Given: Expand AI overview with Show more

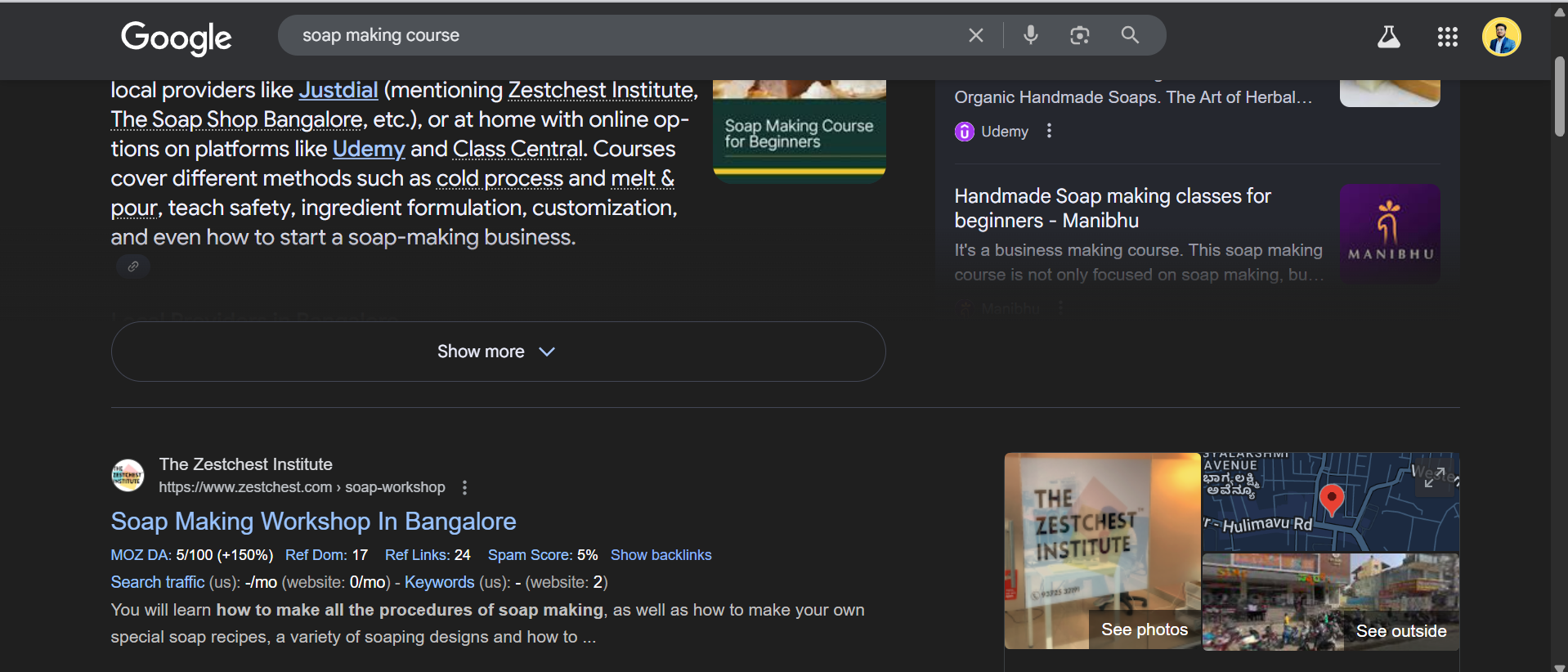Looking at the screenshot, I should (498, 352).
